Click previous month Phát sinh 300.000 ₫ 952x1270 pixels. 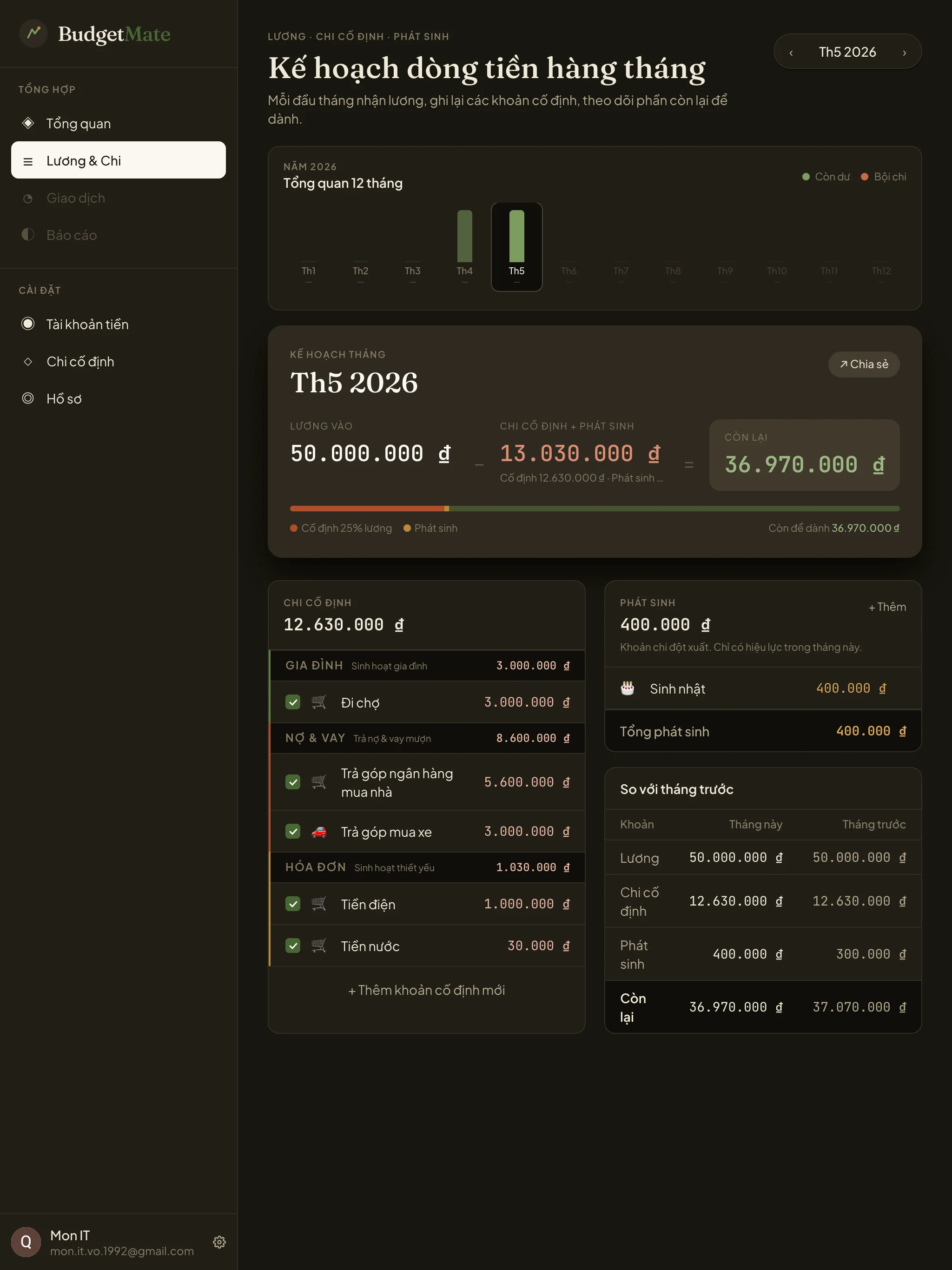tap(871, 954)
